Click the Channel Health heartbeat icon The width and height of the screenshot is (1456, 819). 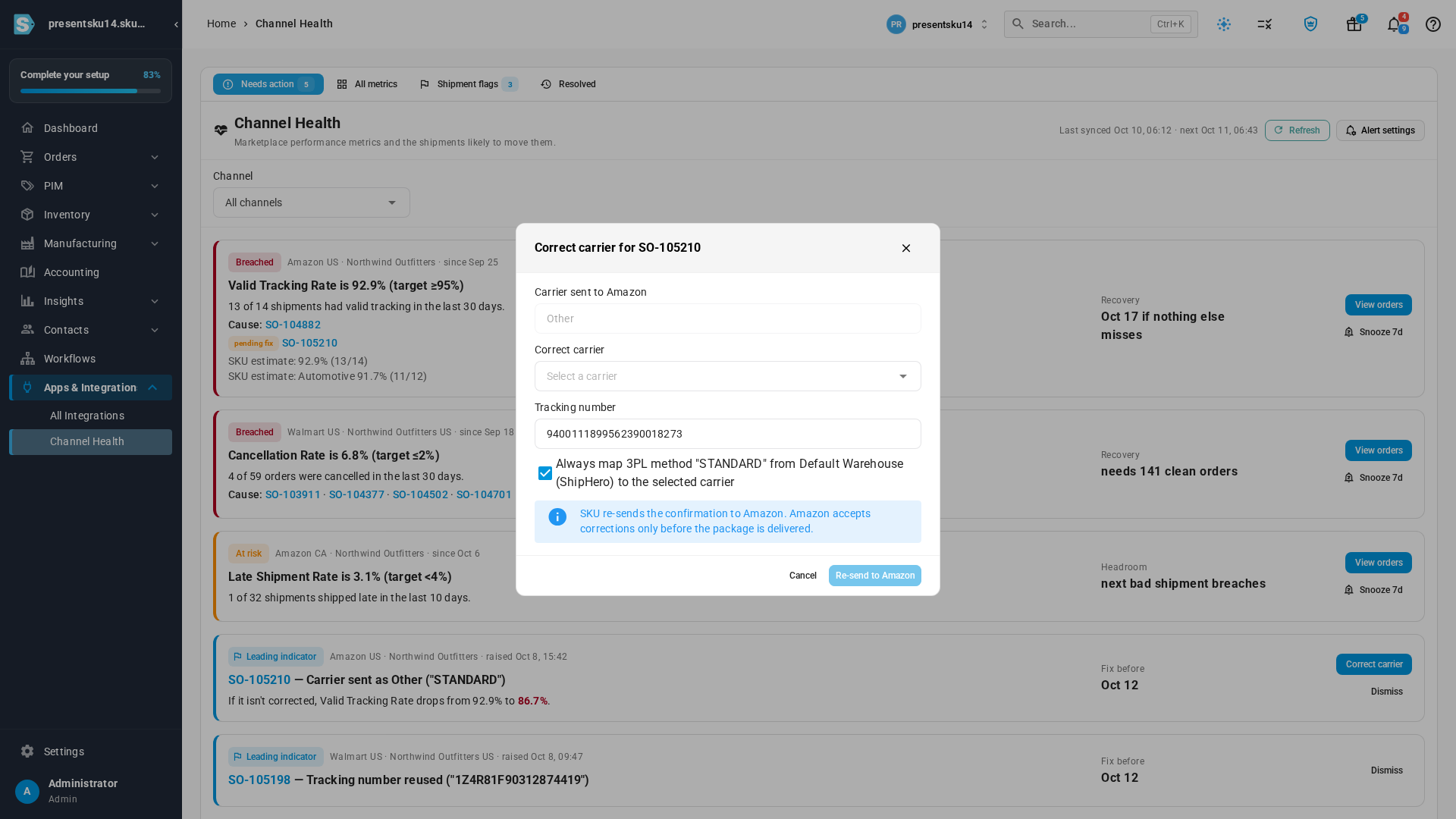[x=221, y=130]
